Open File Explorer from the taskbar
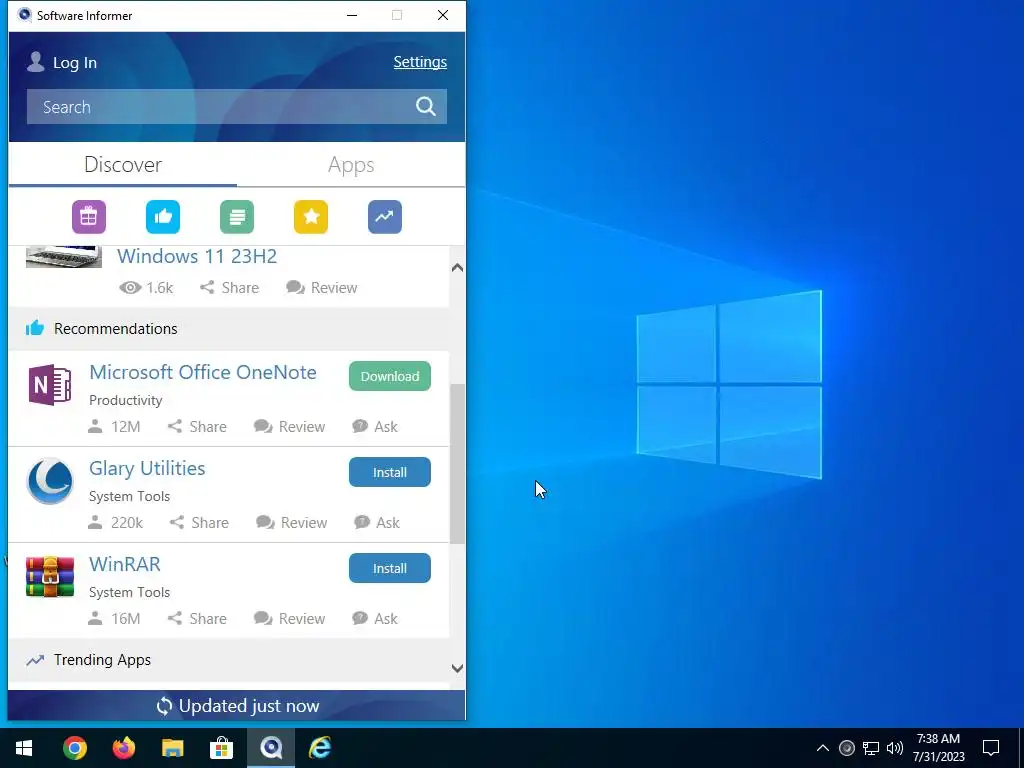Screen dimensions: 1024x768 [172, 748]
